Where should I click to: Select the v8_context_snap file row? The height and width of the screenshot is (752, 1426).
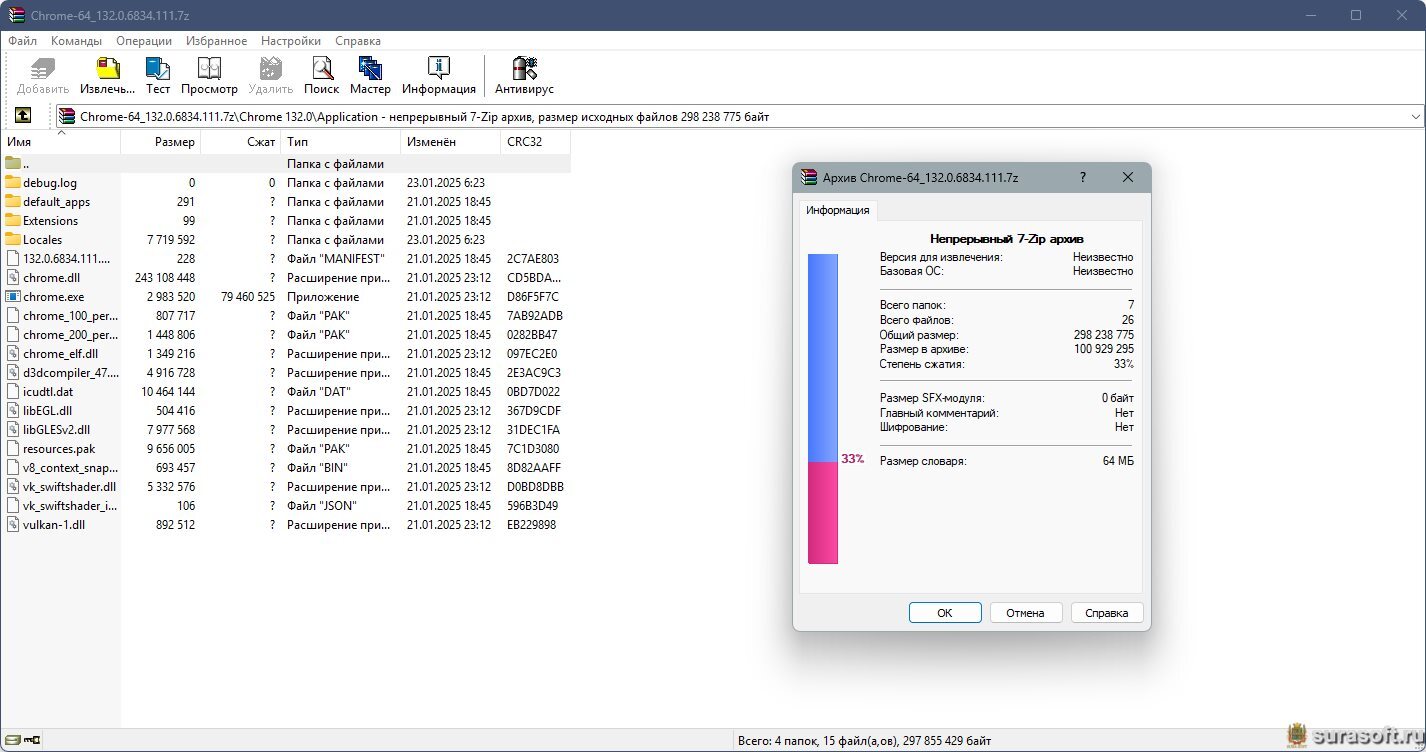285,468
